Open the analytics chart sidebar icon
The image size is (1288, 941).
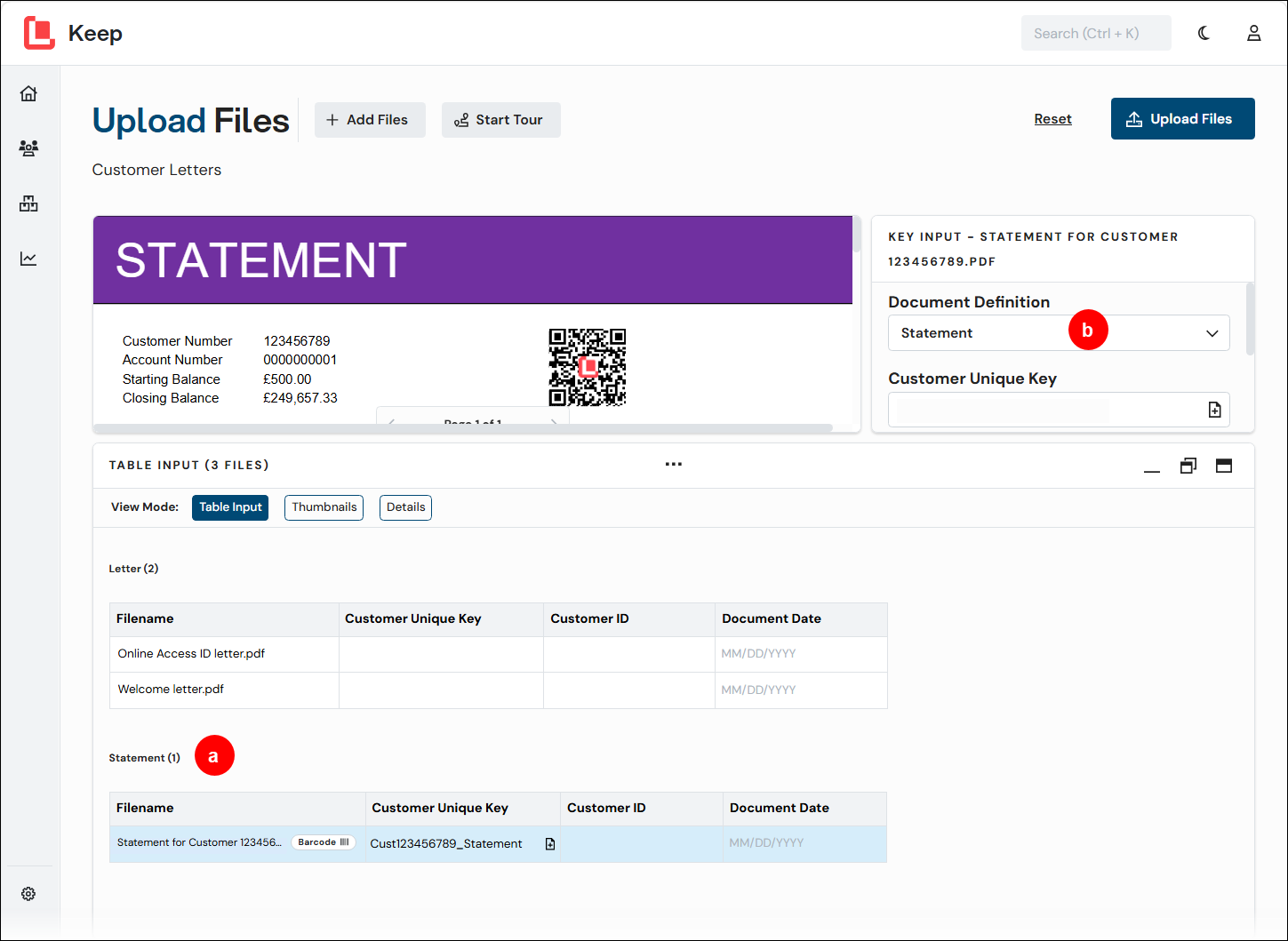(x=28, y=259)
